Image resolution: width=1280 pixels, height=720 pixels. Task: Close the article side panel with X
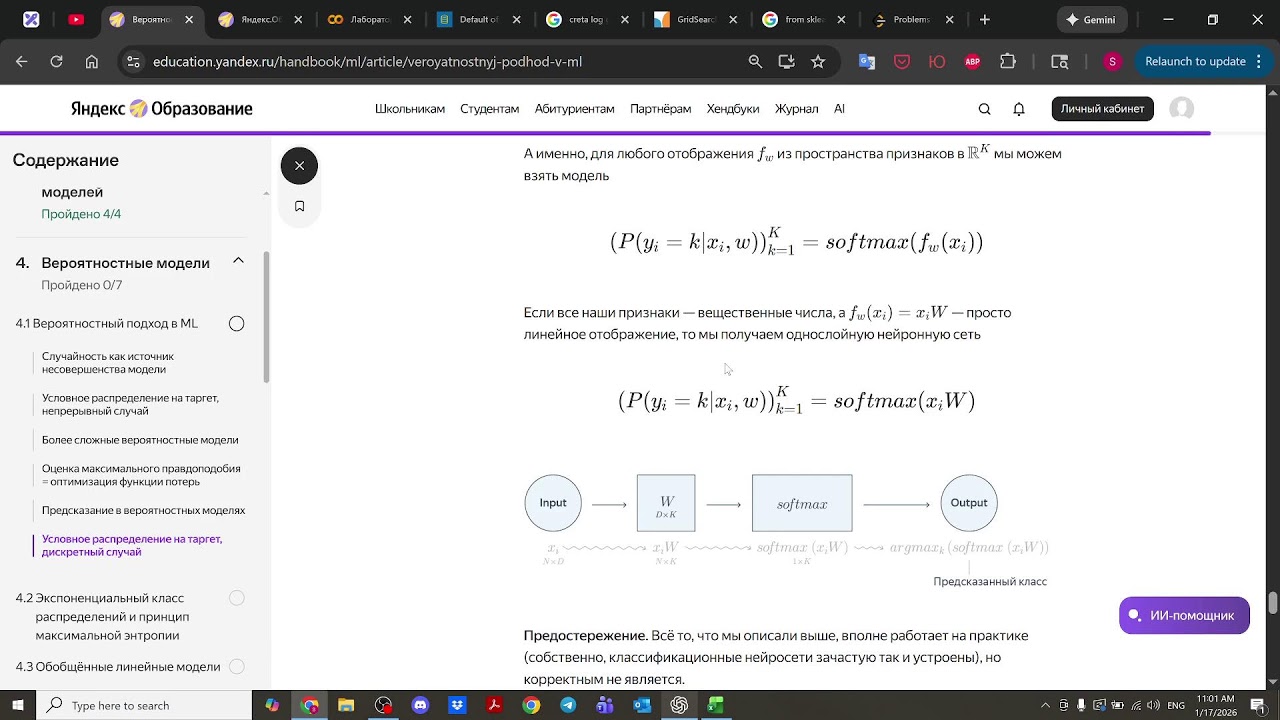point(299,166)
